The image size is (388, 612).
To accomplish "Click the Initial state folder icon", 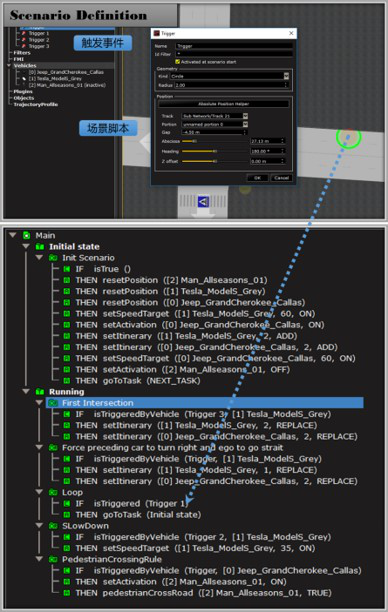I will 40,247.
